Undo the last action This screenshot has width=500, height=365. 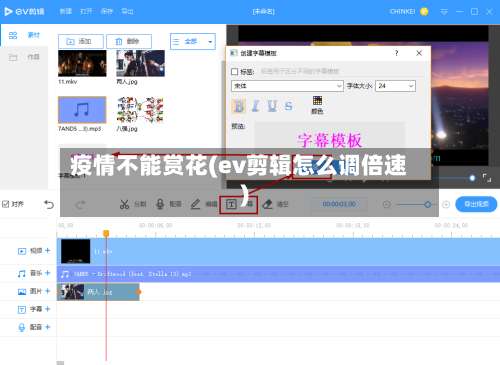[49, 204]
